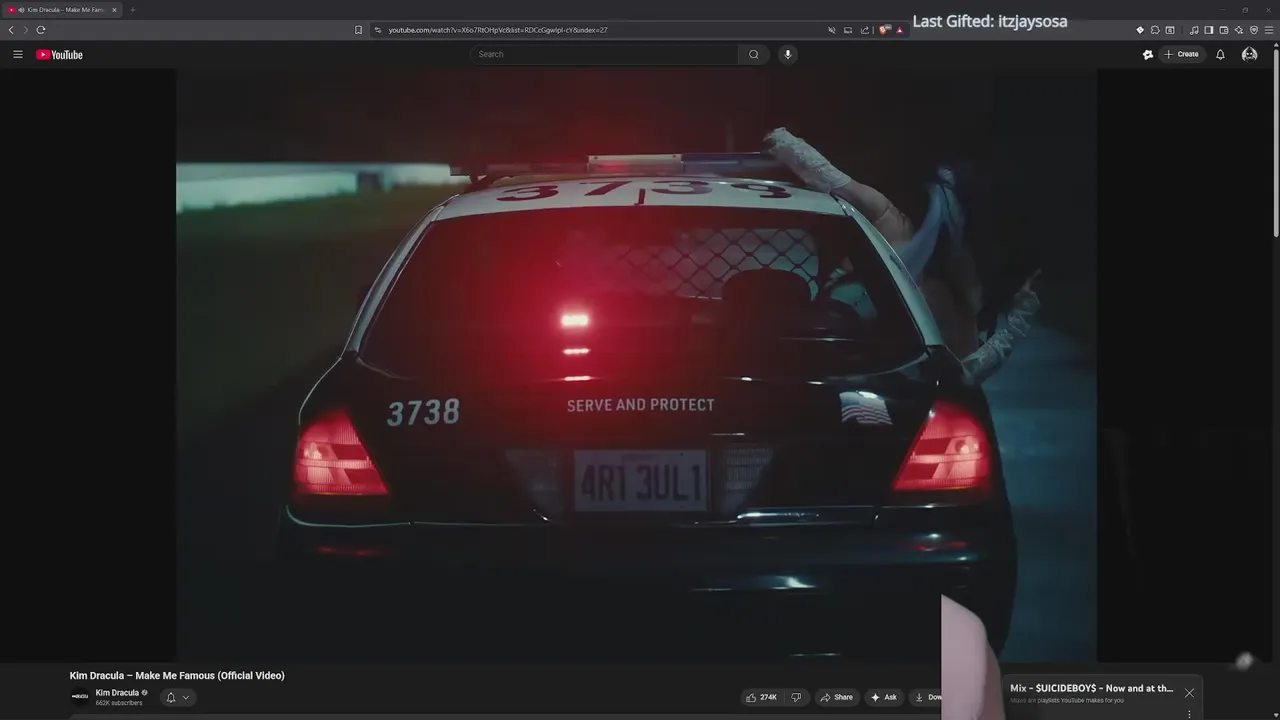Go back with browser back arrow
This screenshot has width=1280, height=720.
pyautogui.click(x=11, y=30)
